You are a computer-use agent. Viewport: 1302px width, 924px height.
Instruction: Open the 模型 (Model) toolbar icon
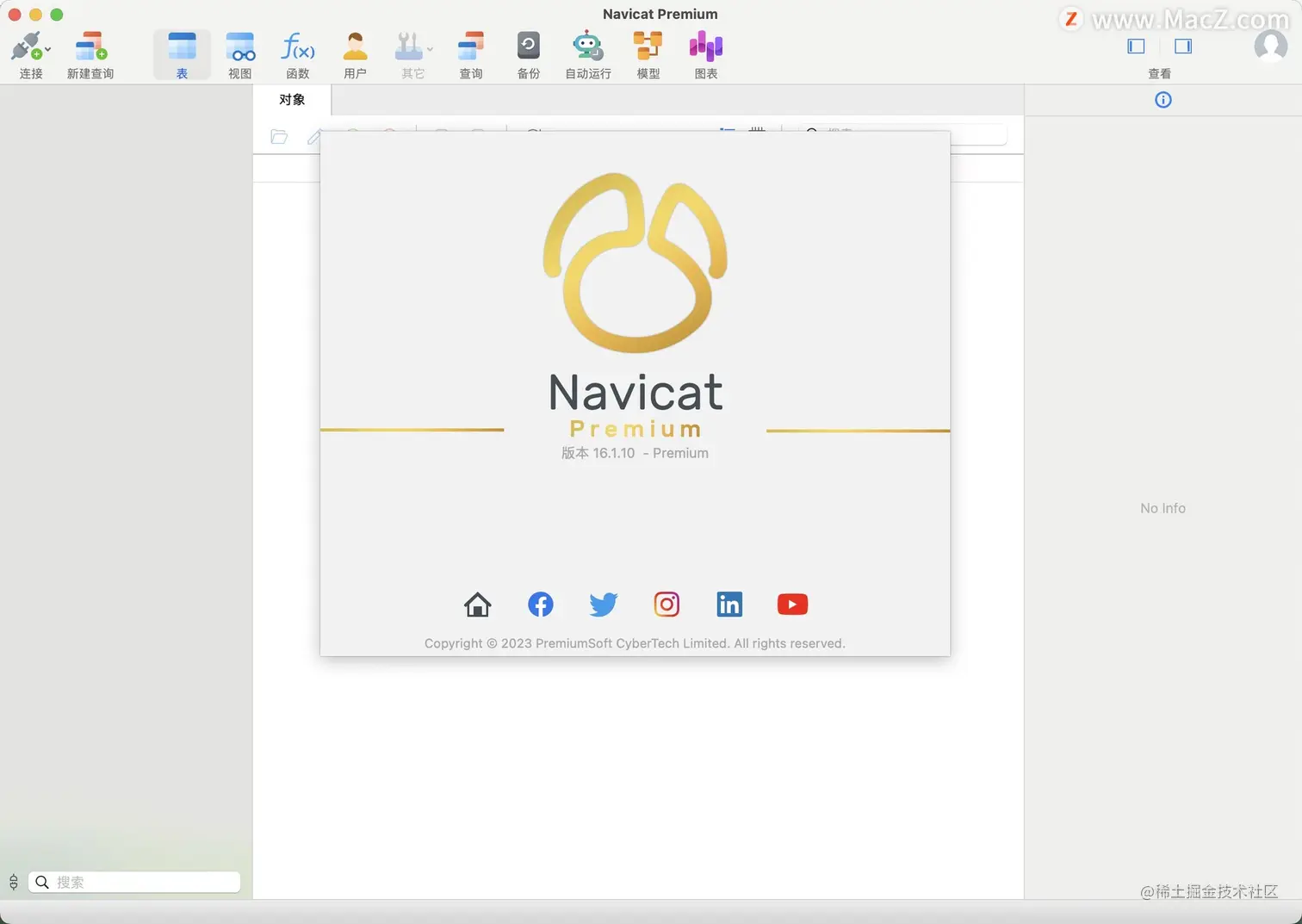648,46
